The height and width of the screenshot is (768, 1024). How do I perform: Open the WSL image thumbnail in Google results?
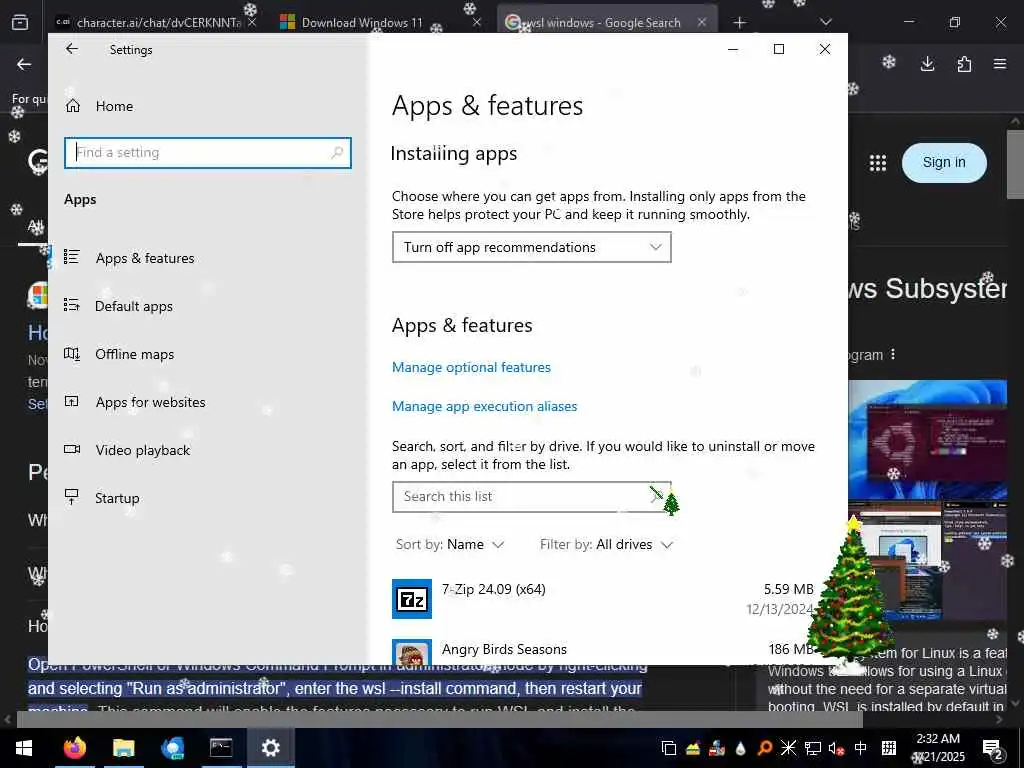point(927,440)
